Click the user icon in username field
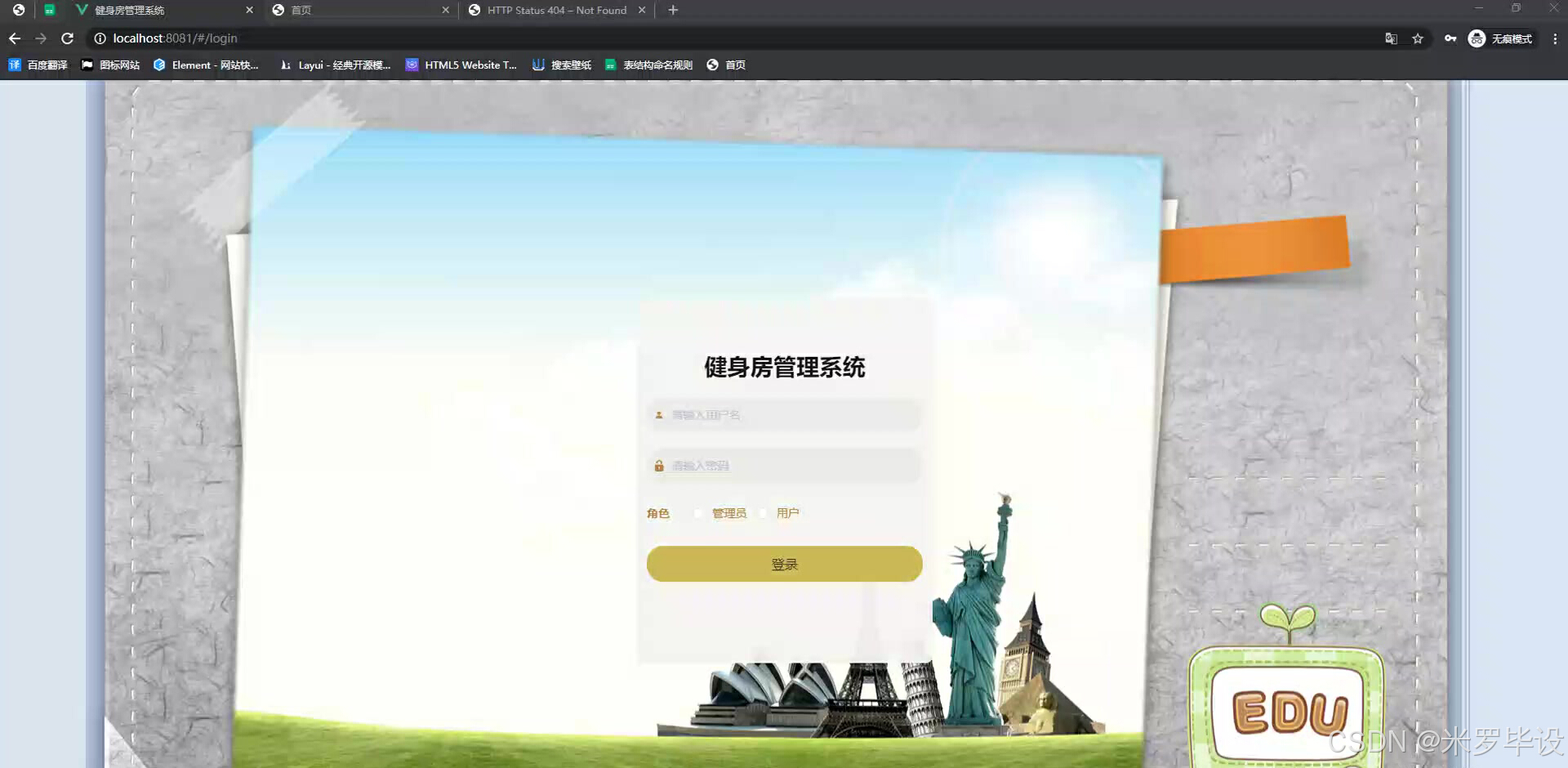 [659, 415]
